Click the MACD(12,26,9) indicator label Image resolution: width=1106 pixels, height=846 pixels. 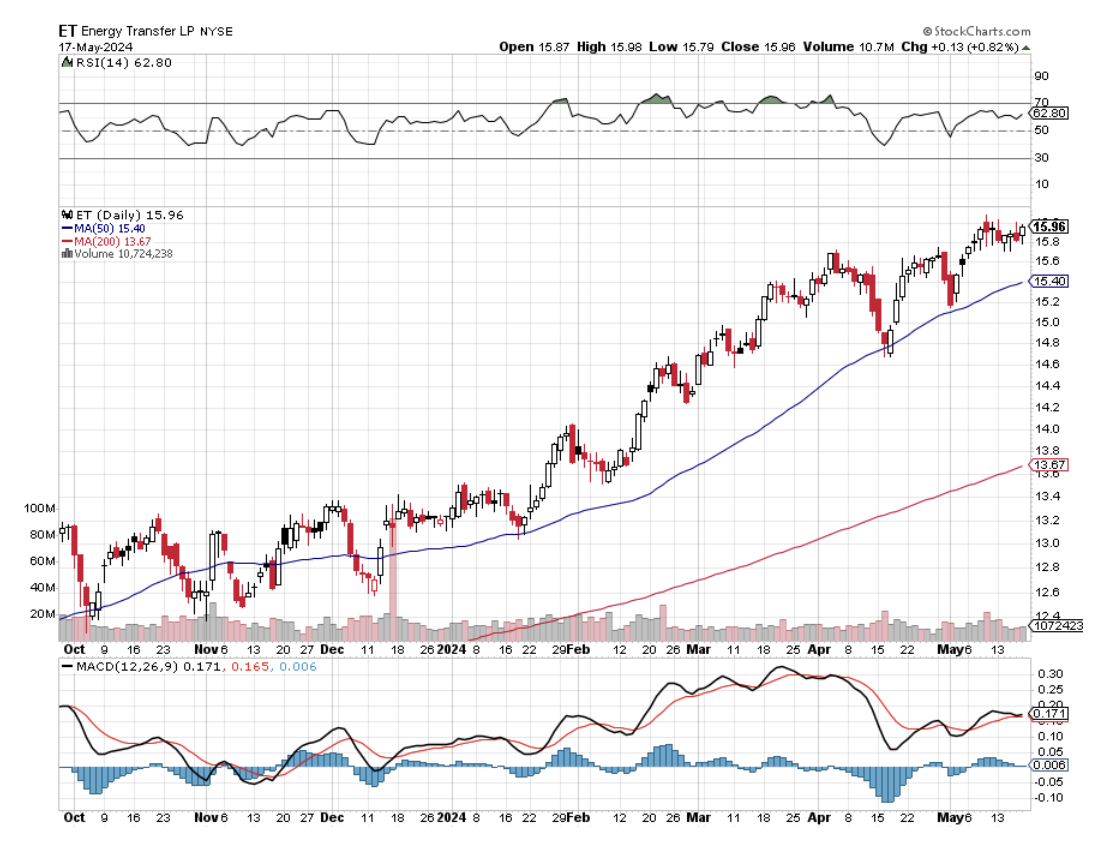tap(119, 665)
